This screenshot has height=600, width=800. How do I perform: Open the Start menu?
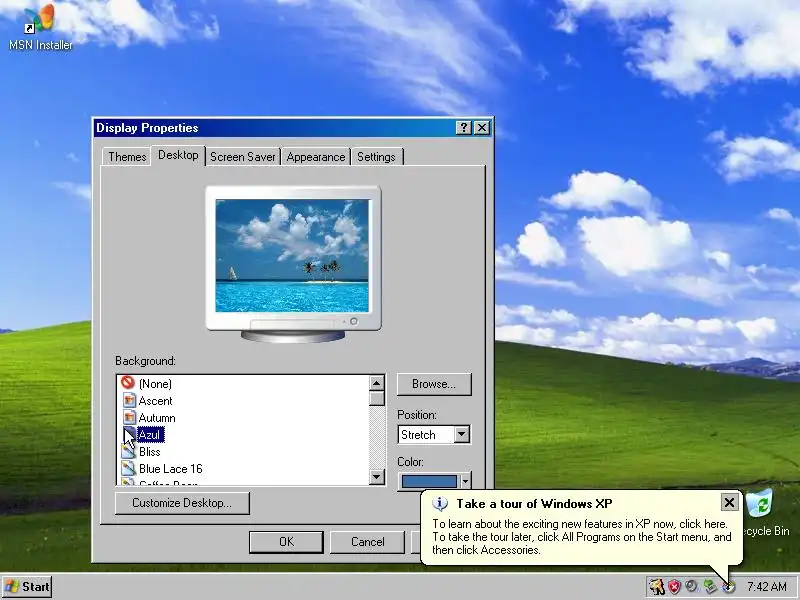[x=27, y=587]
